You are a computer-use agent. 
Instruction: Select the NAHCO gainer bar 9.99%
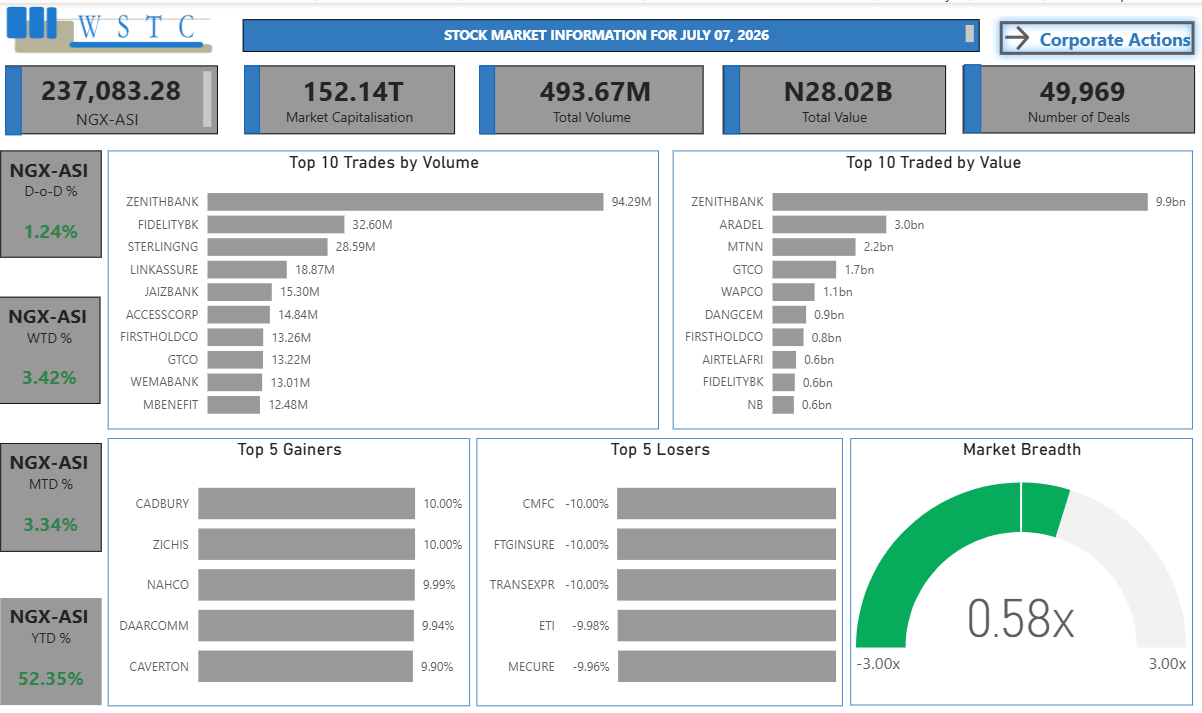306,585
